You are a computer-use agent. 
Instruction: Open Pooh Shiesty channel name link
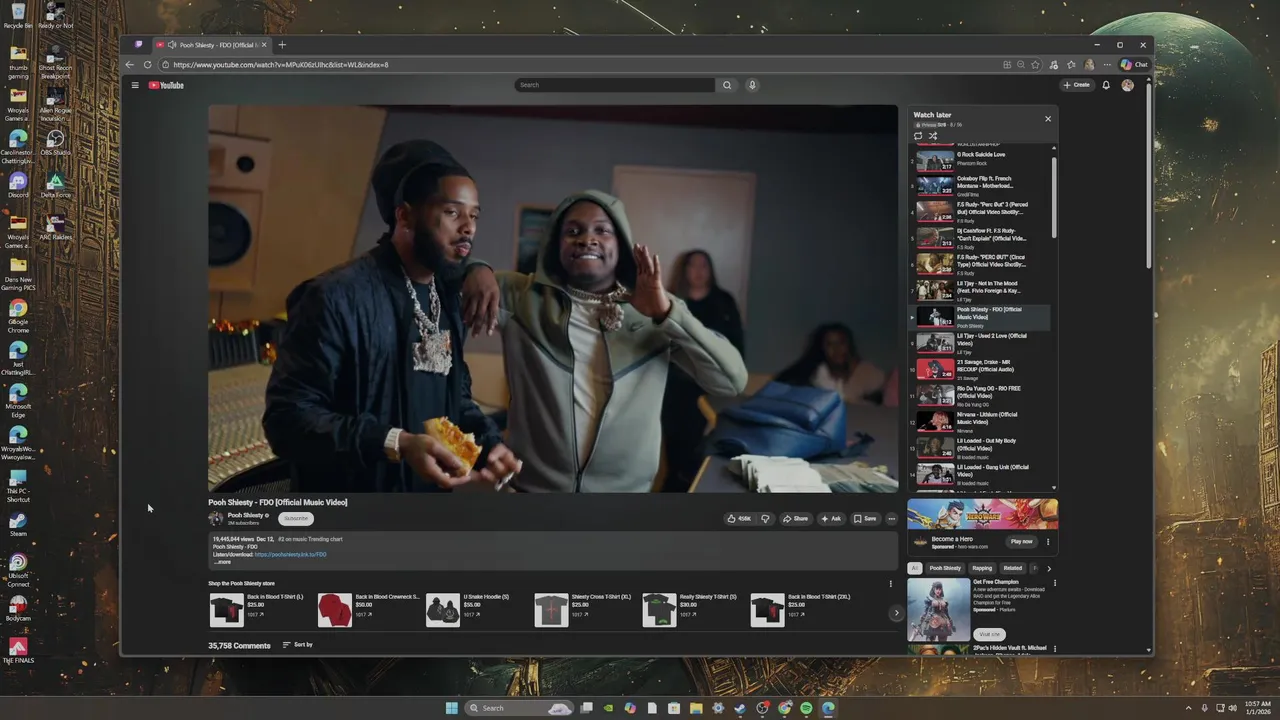tap(245, 515)
